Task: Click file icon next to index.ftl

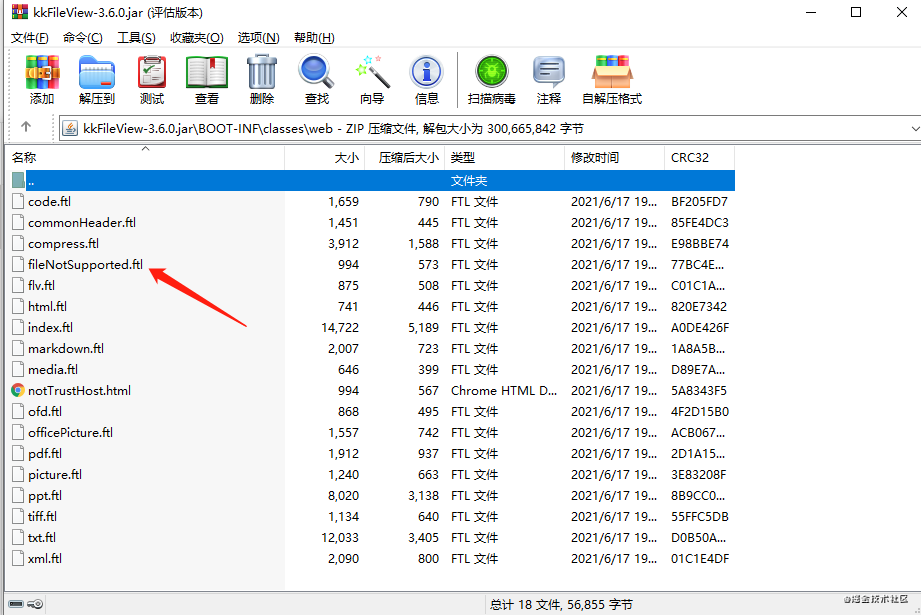Action: (x=18, y=327)
